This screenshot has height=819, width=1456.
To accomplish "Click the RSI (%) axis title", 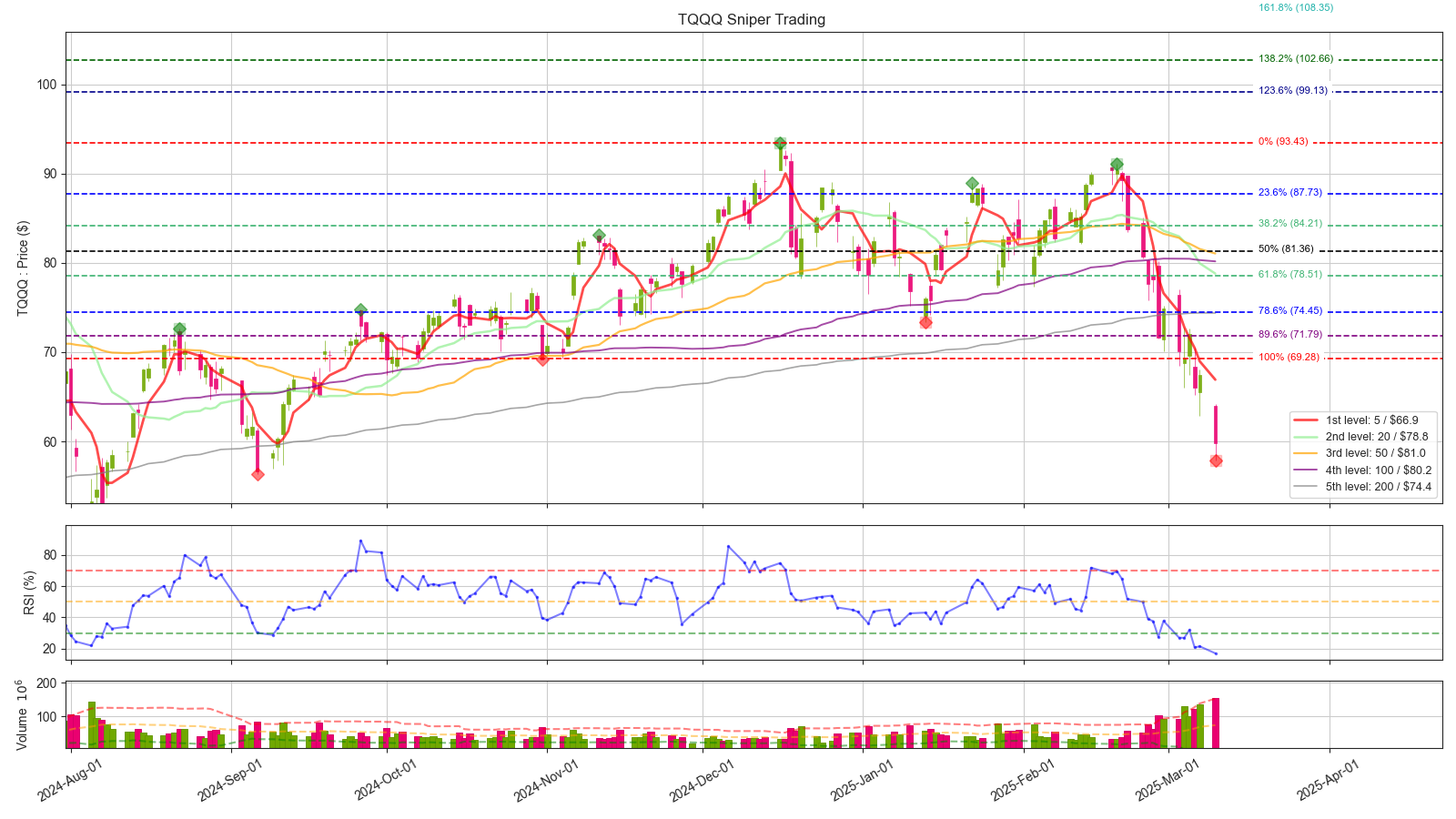I will pos(30,592).
